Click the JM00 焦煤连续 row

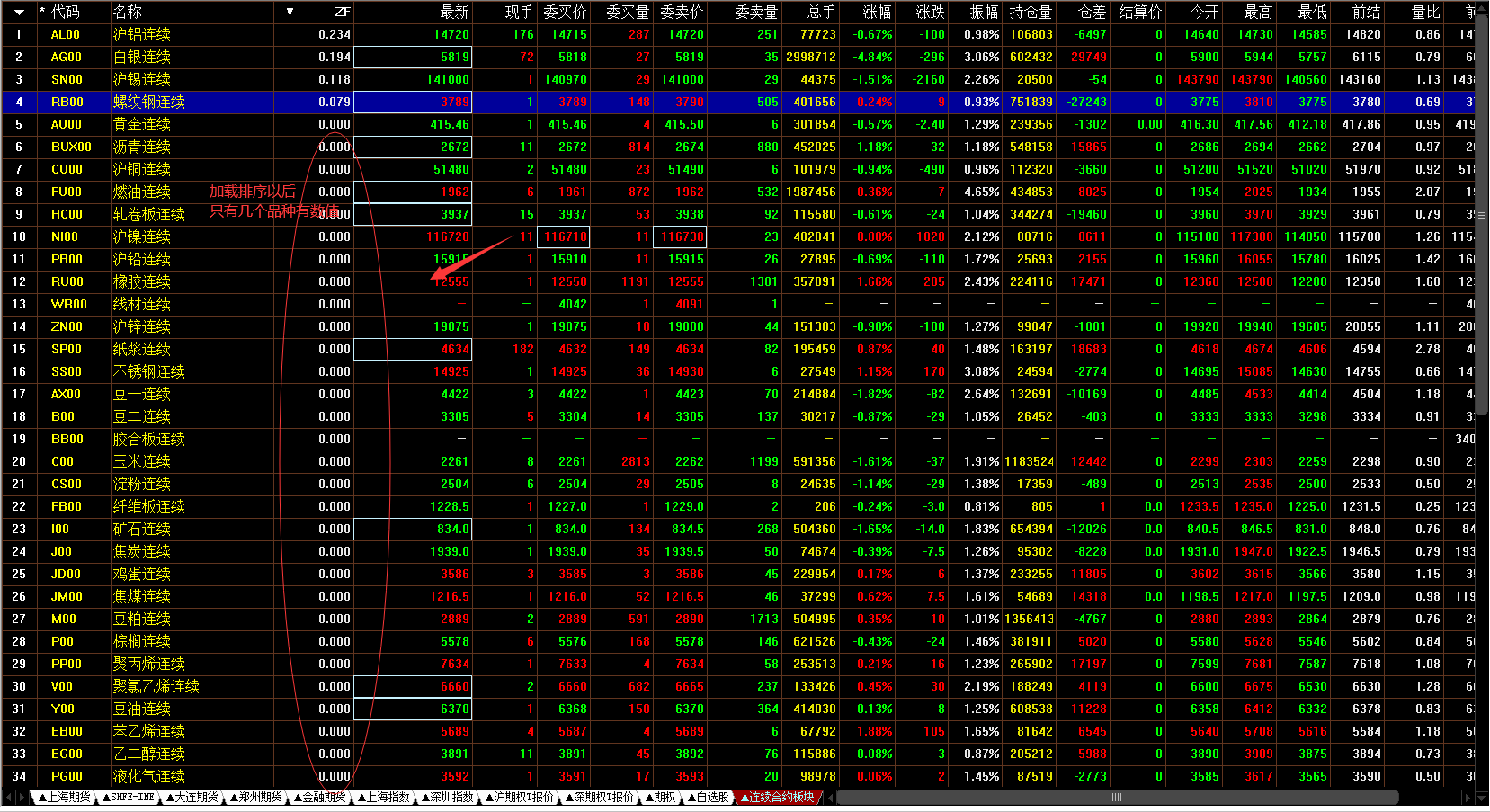(x=738, y=596)
